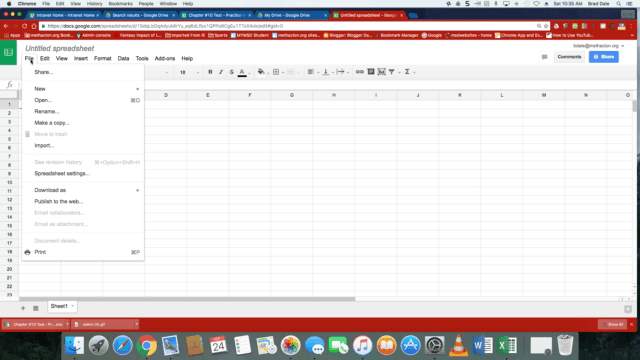
Task: Switch to the My Drive browser tab
Action: coord(291,15)
